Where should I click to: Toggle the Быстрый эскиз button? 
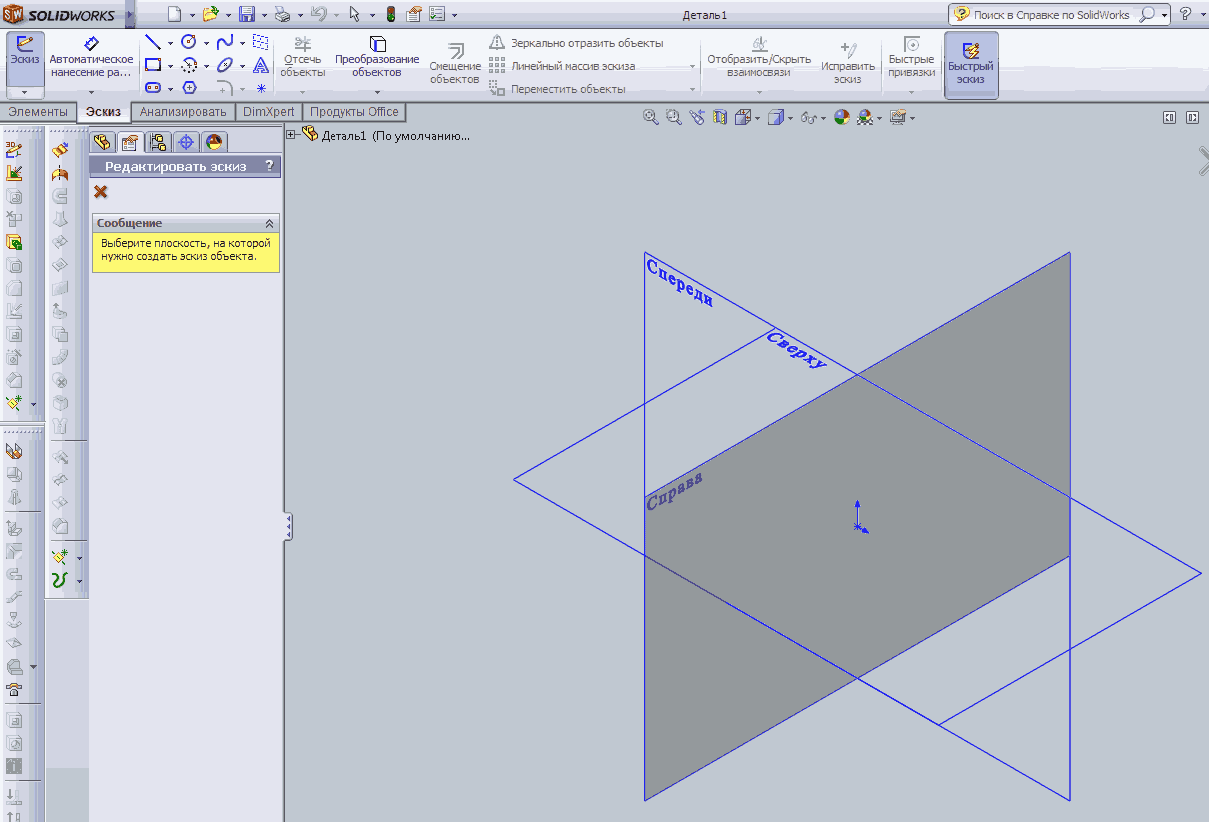click(x=970, y=65)
